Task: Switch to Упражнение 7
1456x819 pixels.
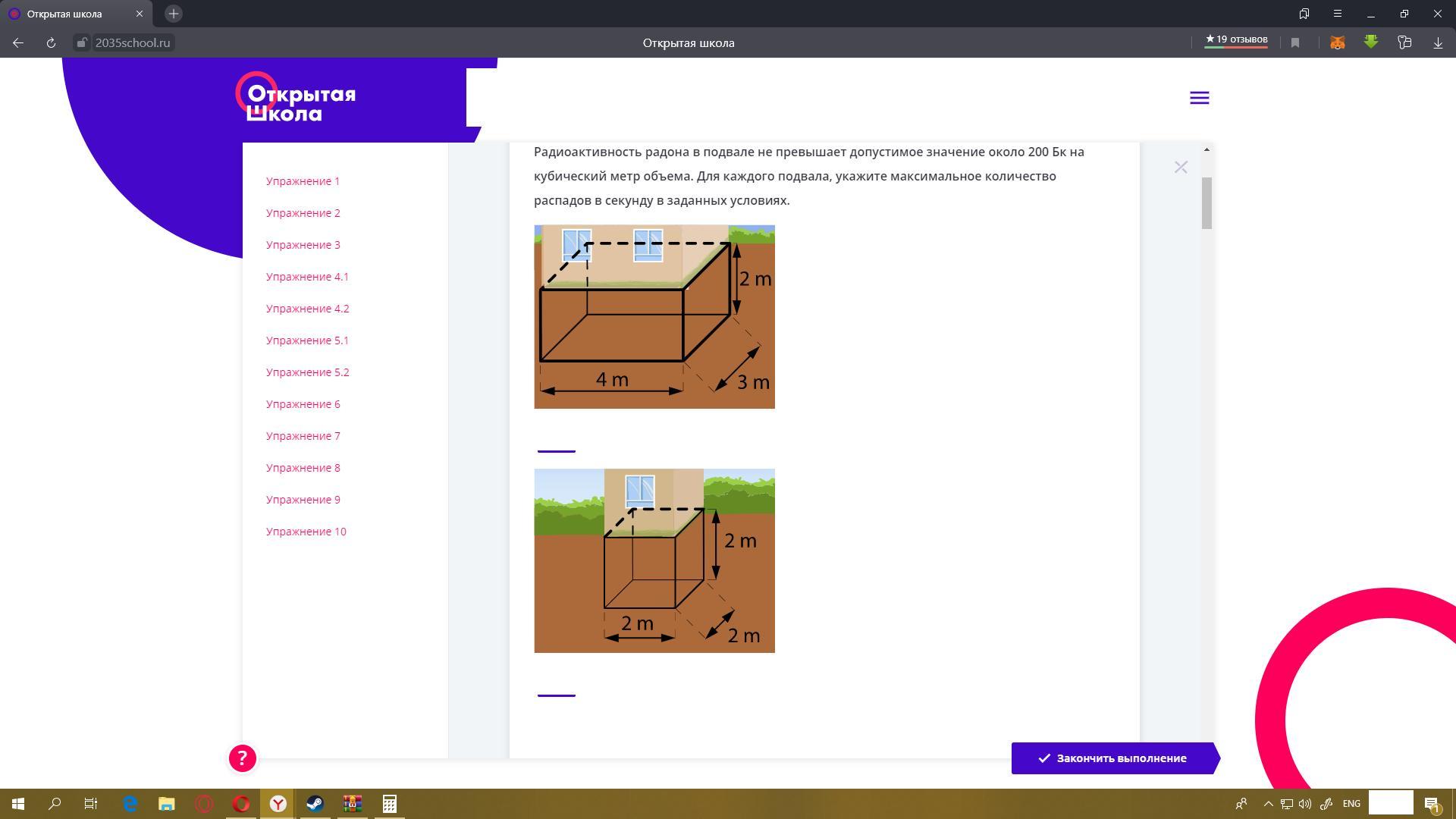Action: click(303, 436)
